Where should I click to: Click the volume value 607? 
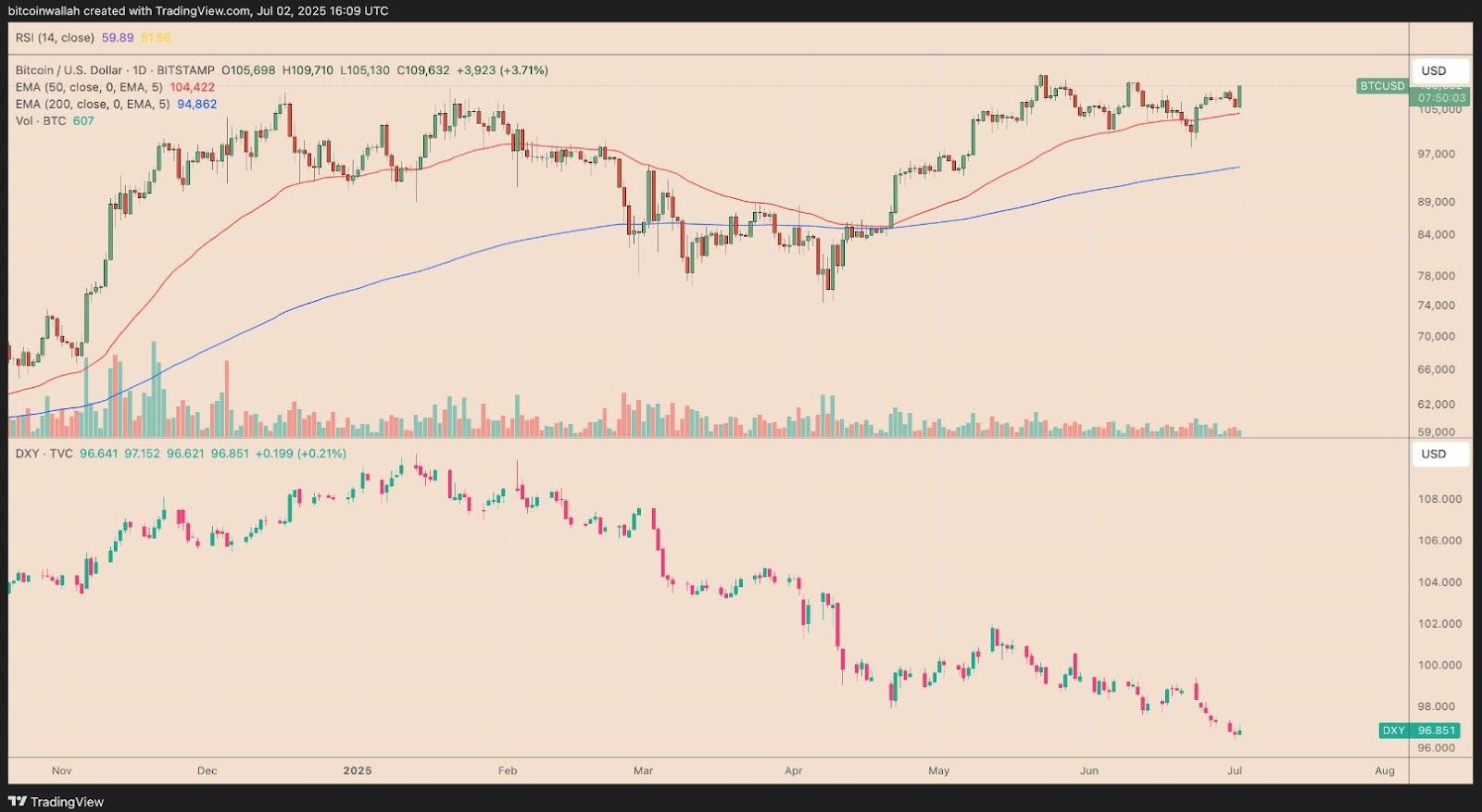point(83,120)
